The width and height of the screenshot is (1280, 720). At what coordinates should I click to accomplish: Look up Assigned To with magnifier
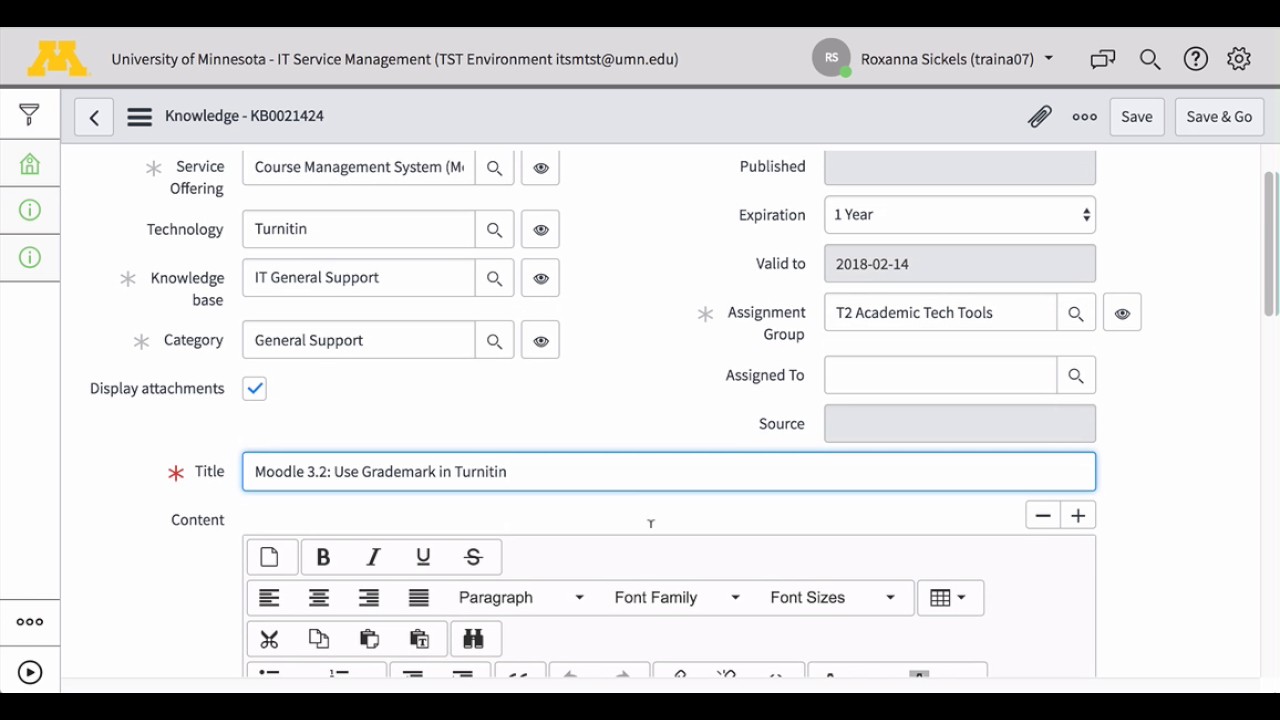point(1076,376)
